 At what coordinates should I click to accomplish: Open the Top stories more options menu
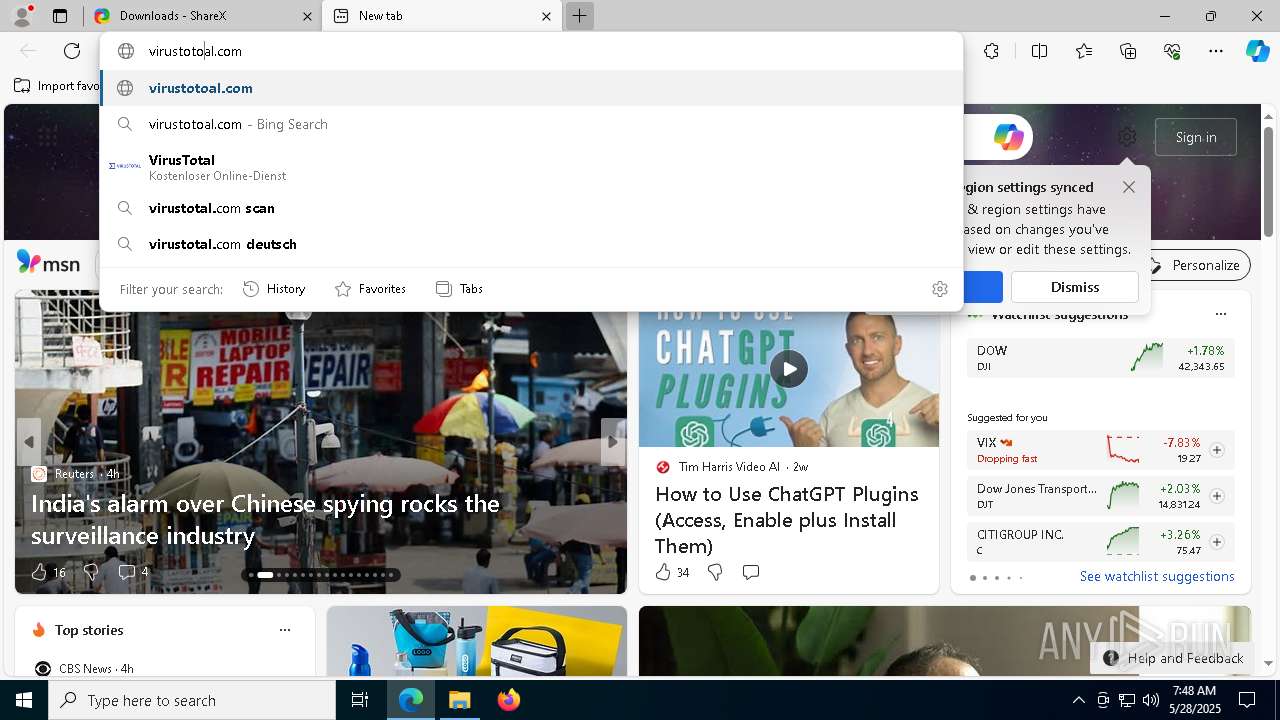285,630
